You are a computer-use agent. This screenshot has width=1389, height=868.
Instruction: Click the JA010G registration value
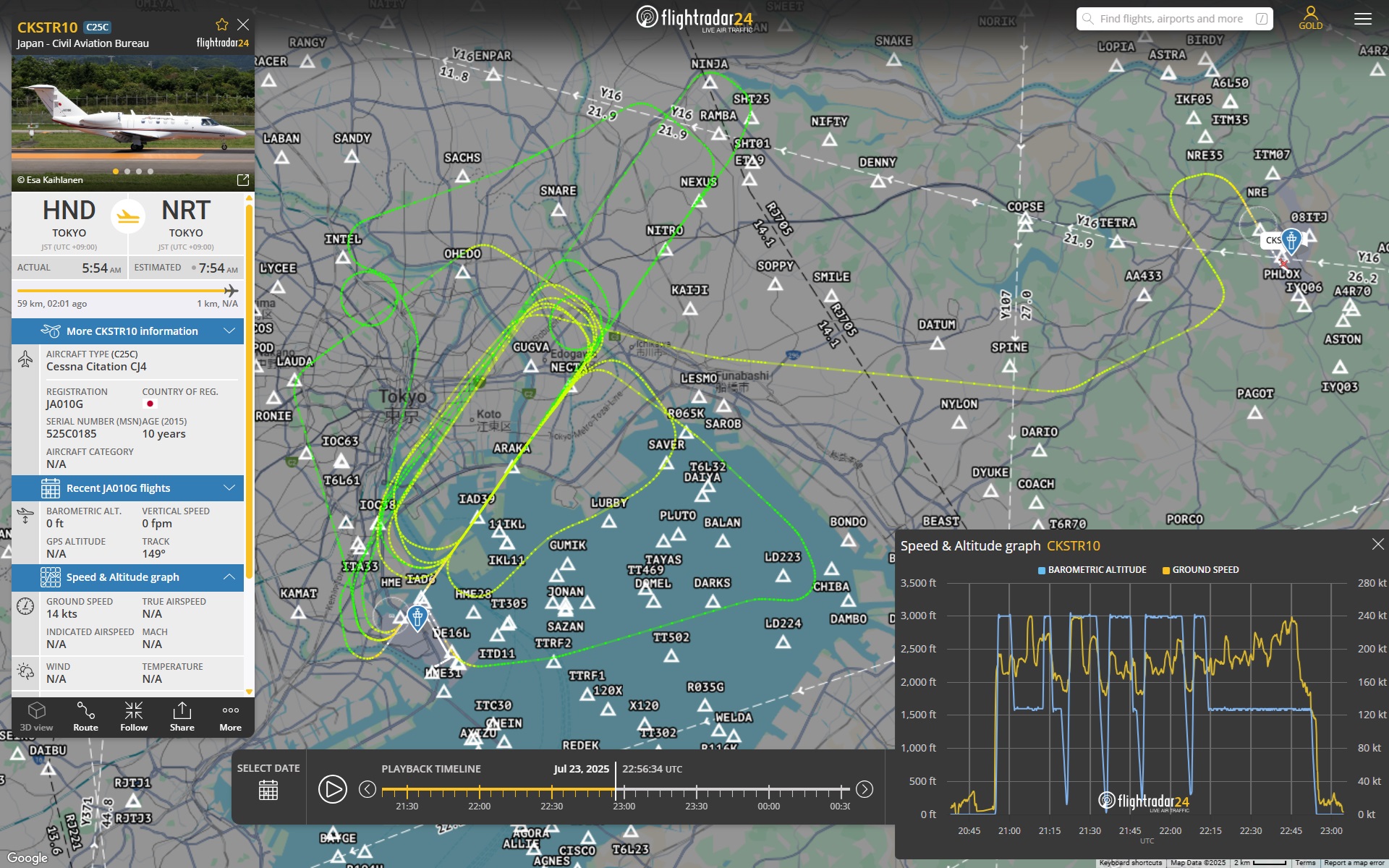coord(64,404)
